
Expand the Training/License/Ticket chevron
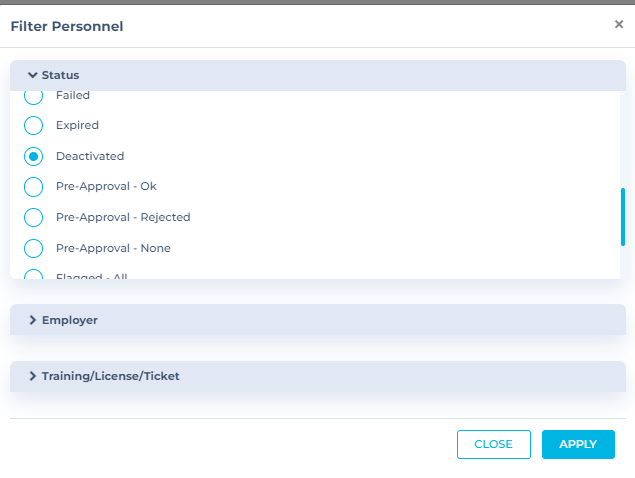pyautogui.click(x=32, y=376)
